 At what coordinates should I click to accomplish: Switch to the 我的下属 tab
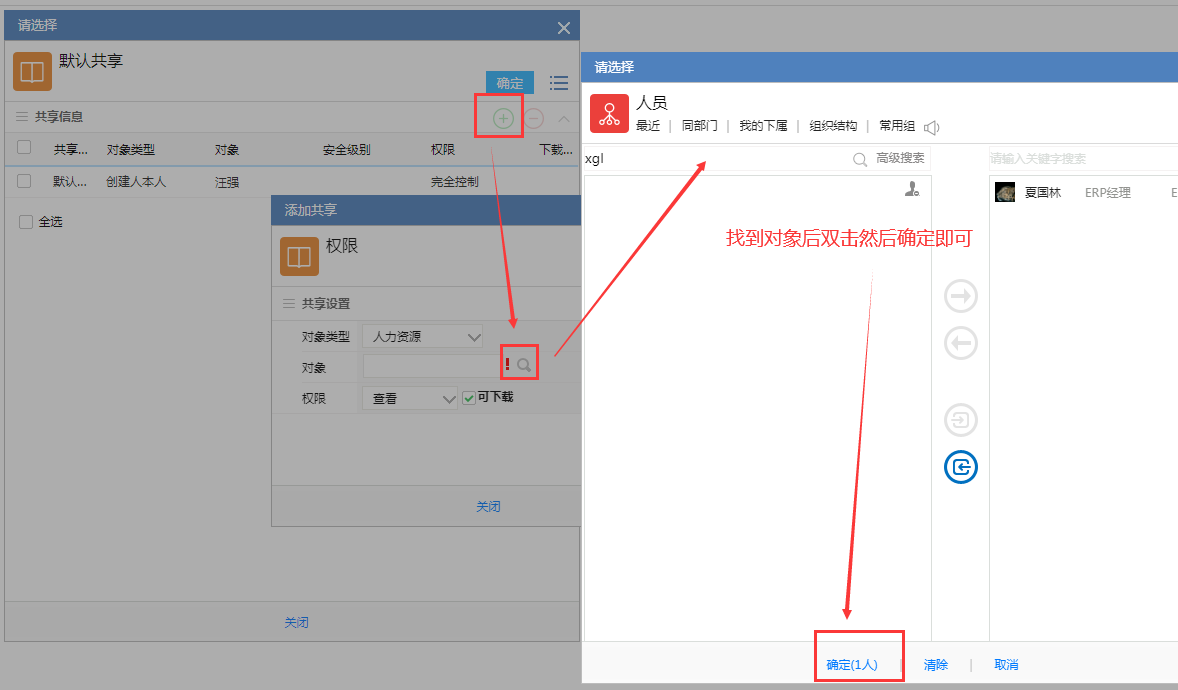tap(763, 126)
